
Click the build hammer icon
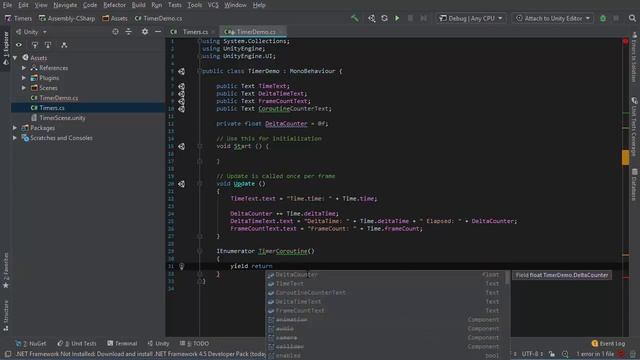[x=355, y=18]
